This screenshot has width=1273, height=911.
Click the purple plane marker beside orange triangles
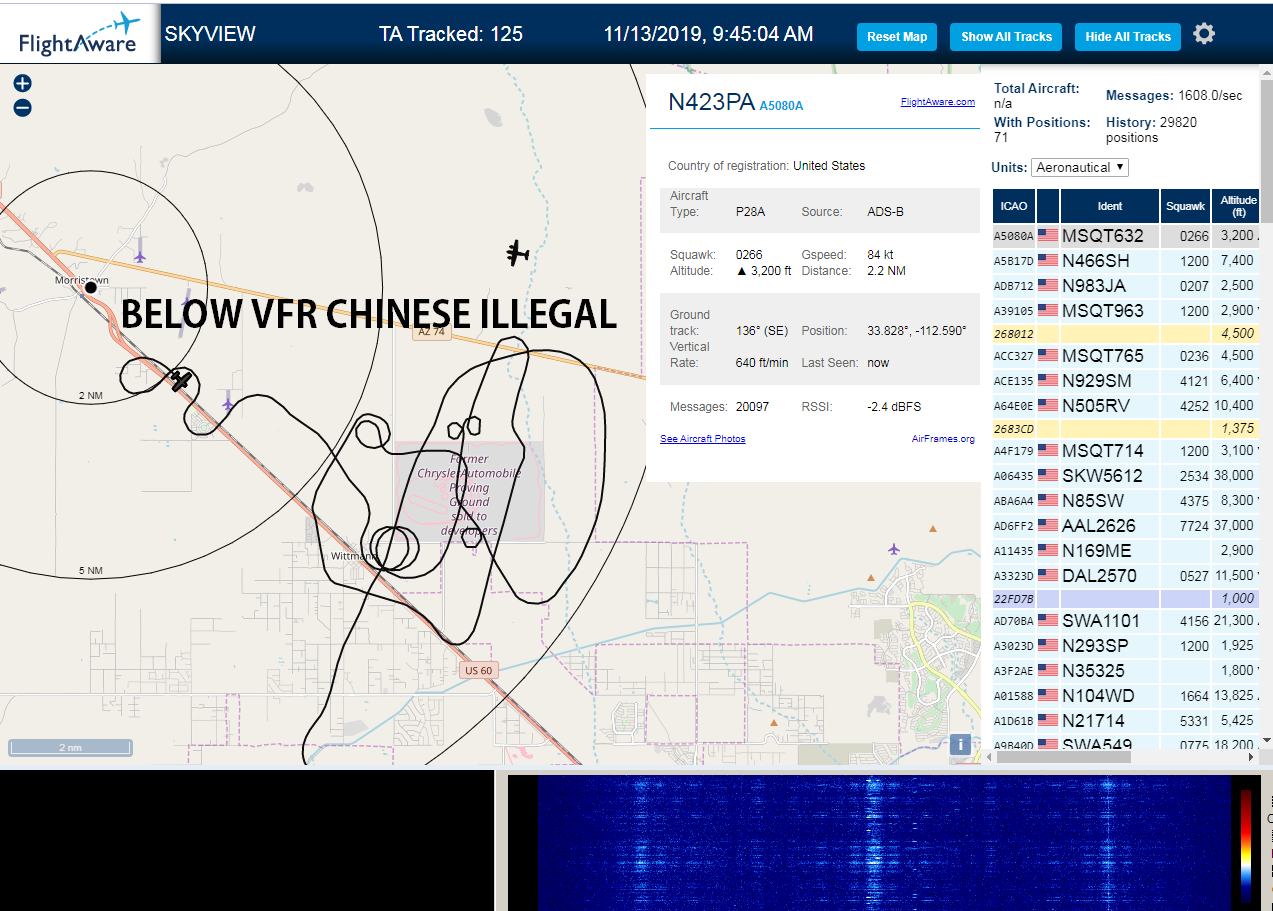pos(894,548)
